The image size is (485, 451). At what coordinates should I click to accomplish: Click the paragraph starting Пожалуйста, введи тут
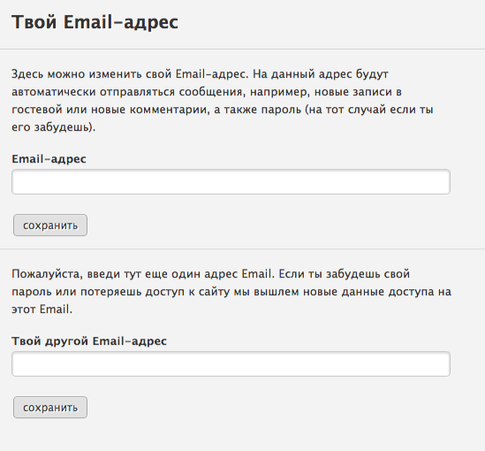(x=231, y=291)
